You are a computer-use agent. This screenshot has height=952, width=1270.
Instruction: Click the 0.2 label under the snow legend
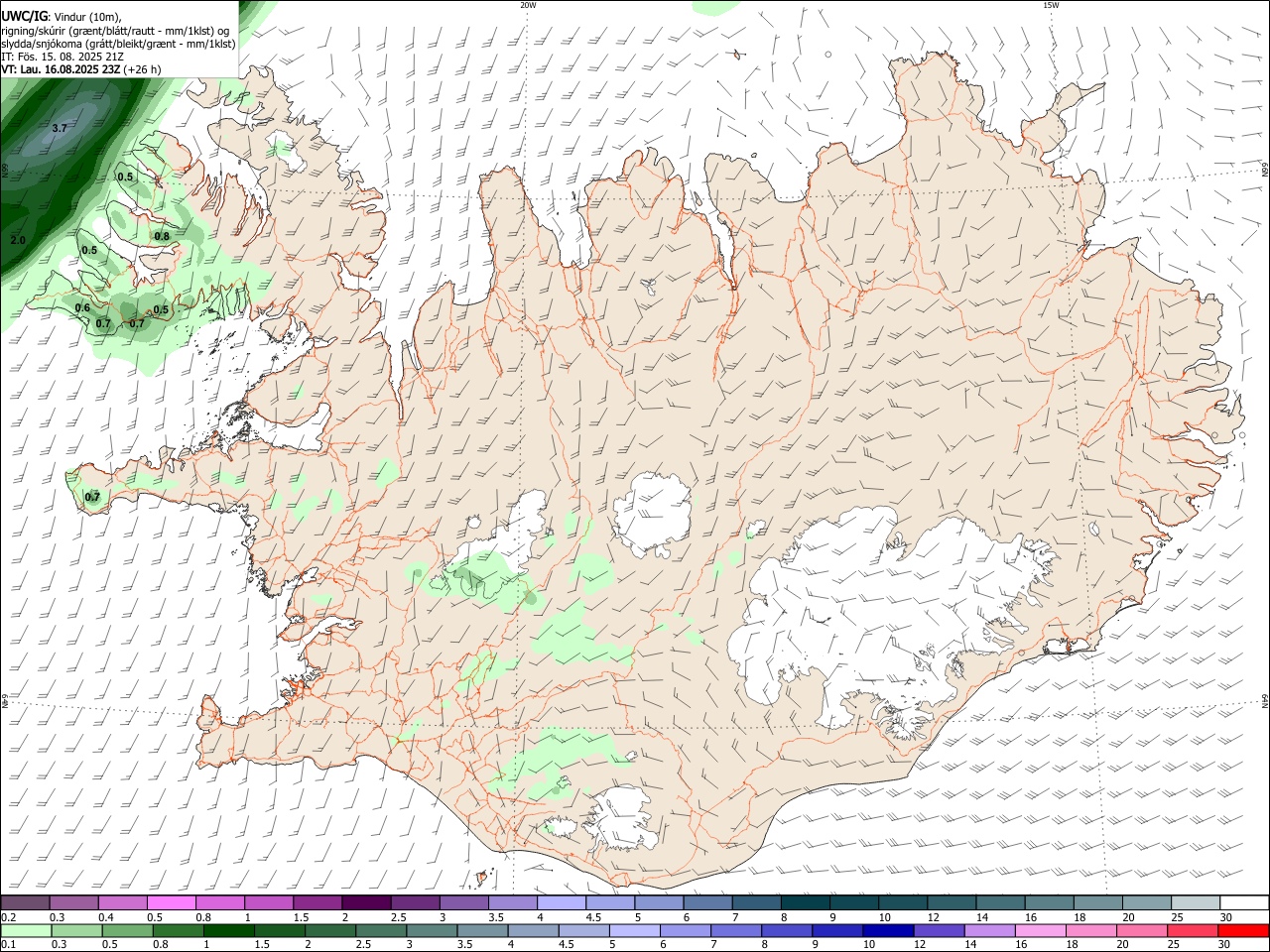[x=8, y=917]
